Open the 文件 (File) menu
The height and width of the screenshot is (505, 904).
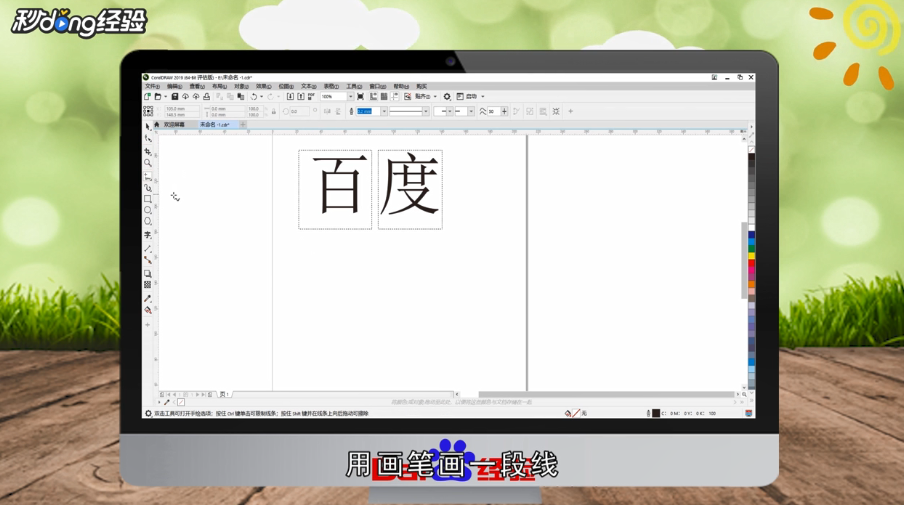[152, 86]
